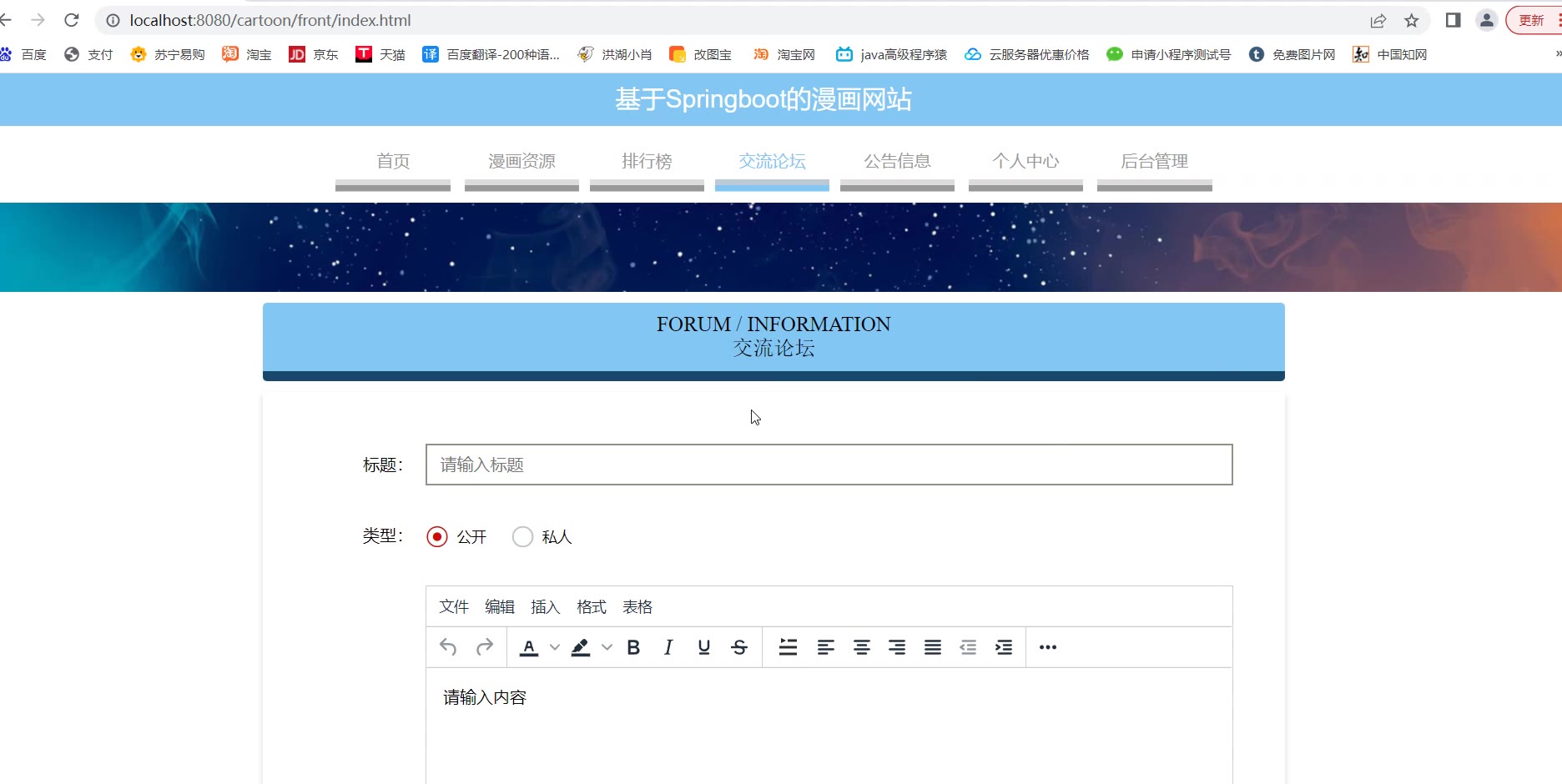Open the 京东 bookmark
The width and height of the screenshot is (1562, 784).
pyautogui.click(x=314, y=54)
